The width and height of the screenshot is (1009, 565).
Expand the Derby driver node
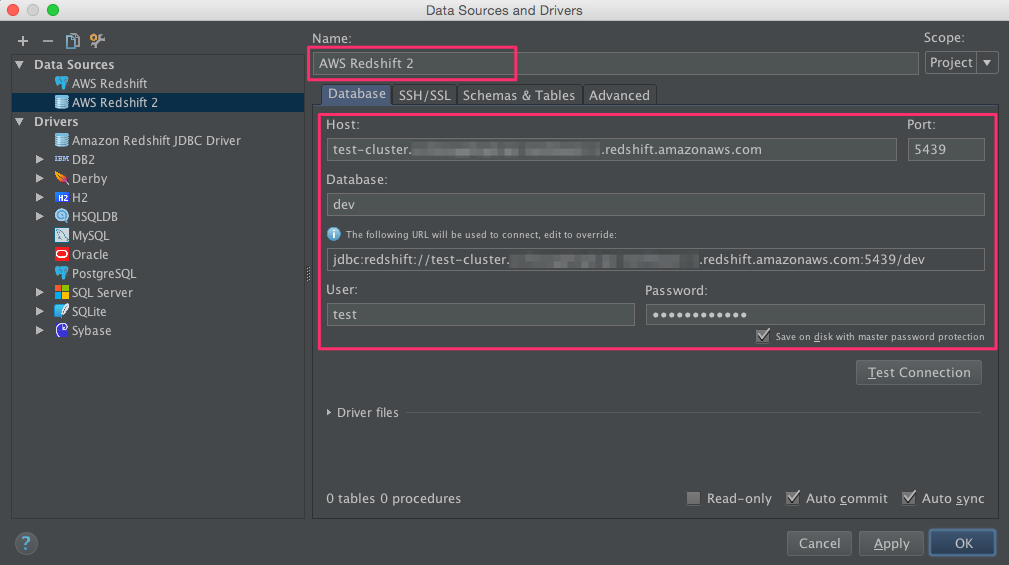tap(40, 178)
